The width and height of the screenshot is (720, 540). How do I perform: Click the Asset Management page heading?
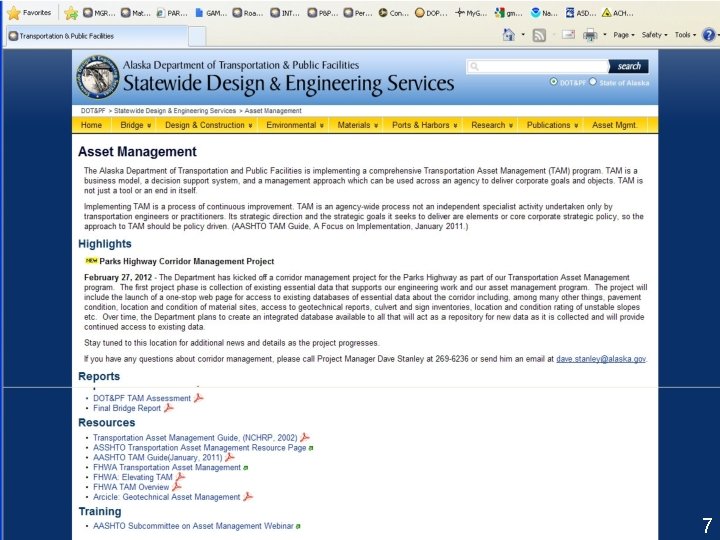(137, 152)
